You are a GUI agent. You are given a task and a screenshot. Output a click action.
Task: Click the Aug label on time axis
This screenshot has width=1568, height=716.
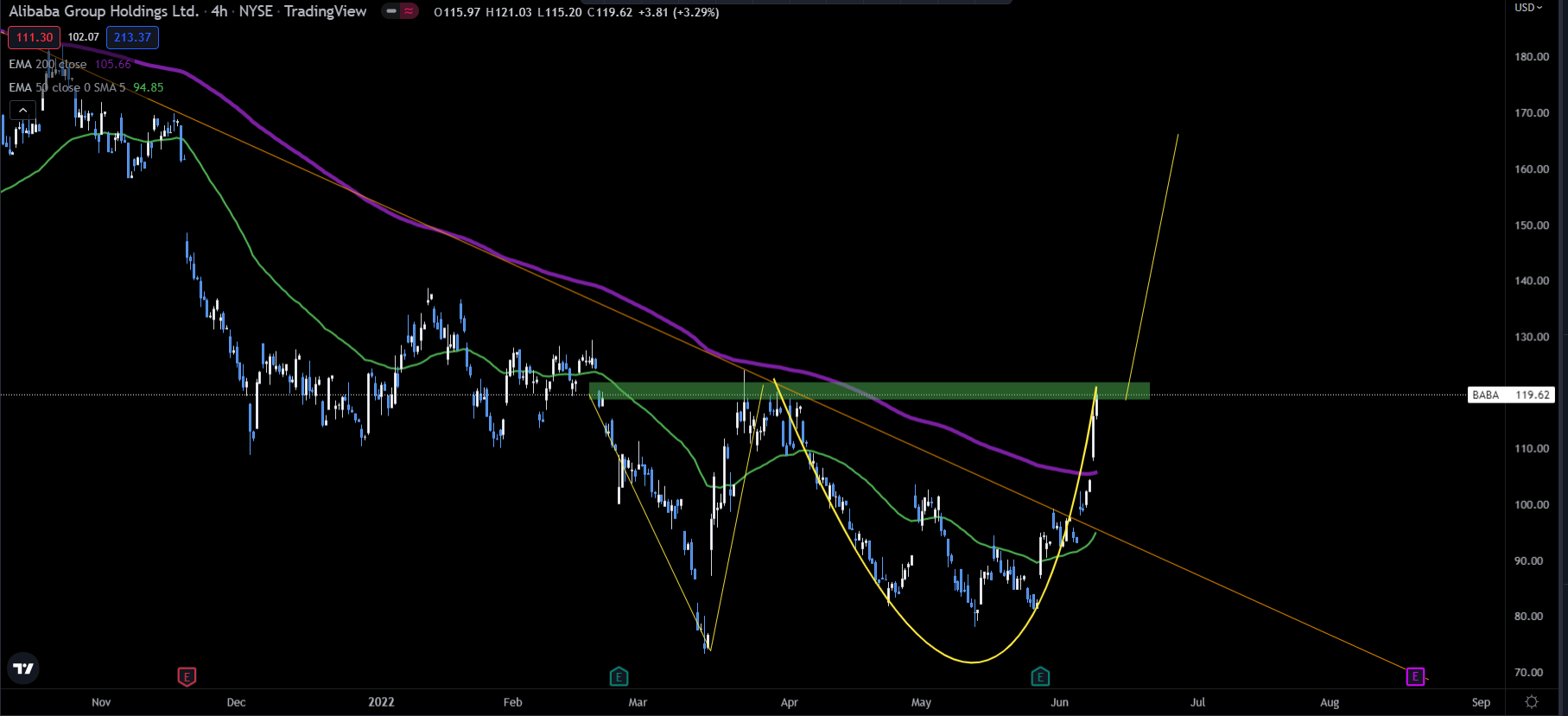tap(1330, 702)
